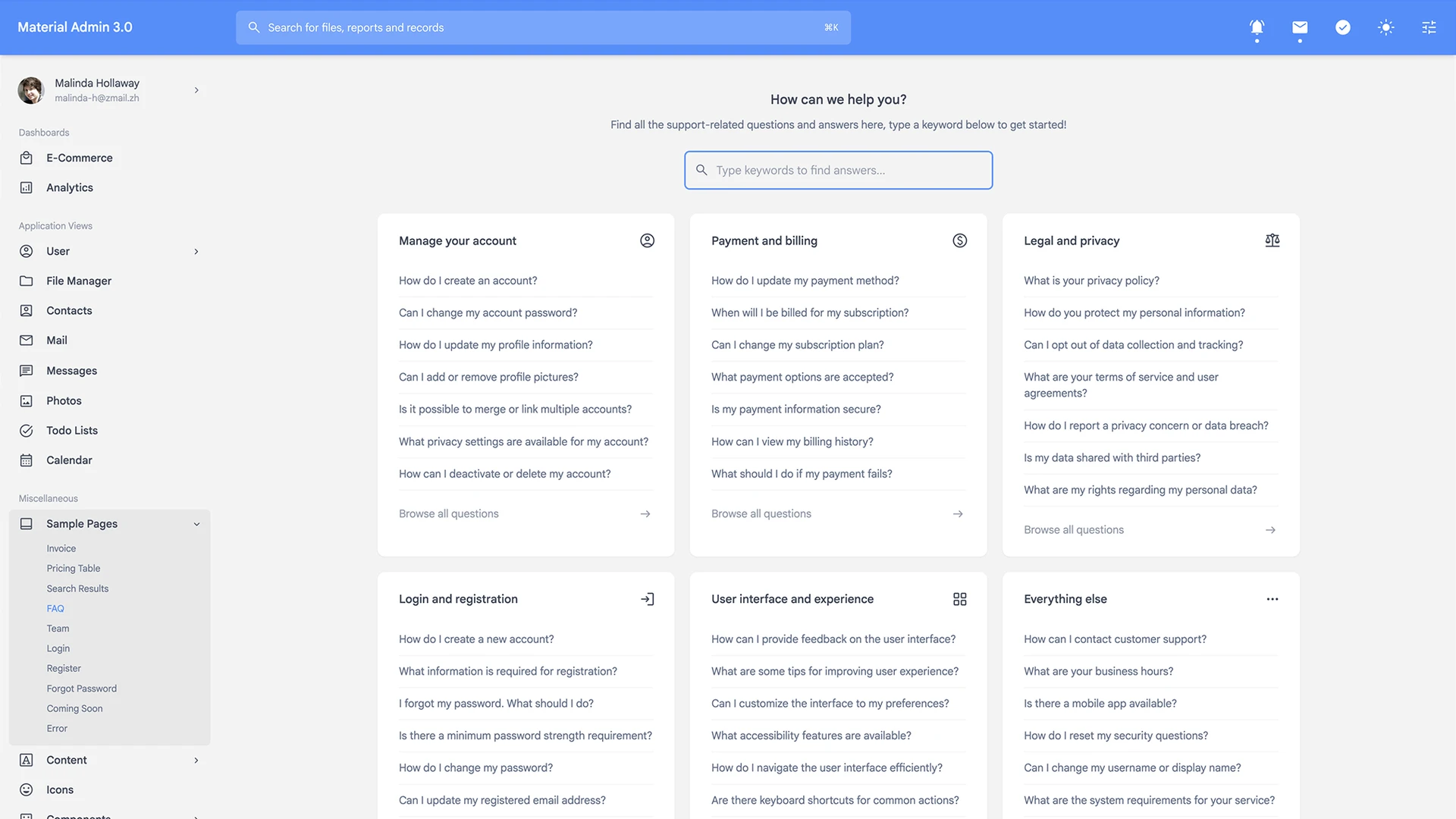The width and height of the screenshot is (1456, 819).
Task: Click the E-Commerce dashboard icon
Action: coord(27,158)
